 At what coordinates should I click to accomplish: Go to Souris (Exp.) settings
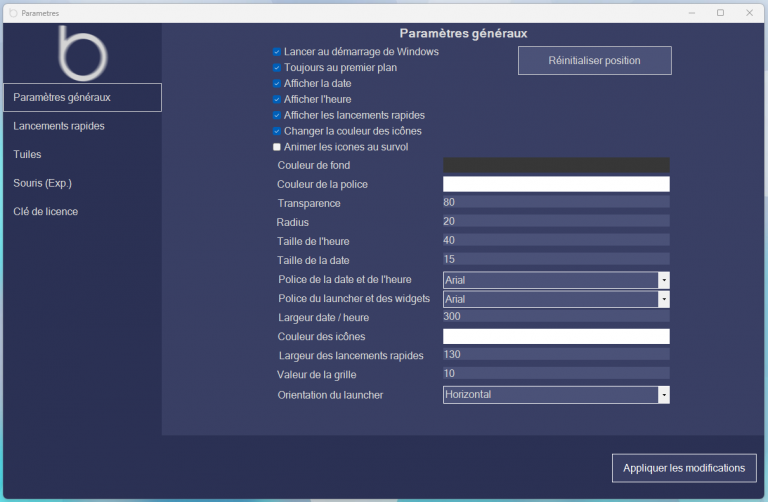coord(42,183)
